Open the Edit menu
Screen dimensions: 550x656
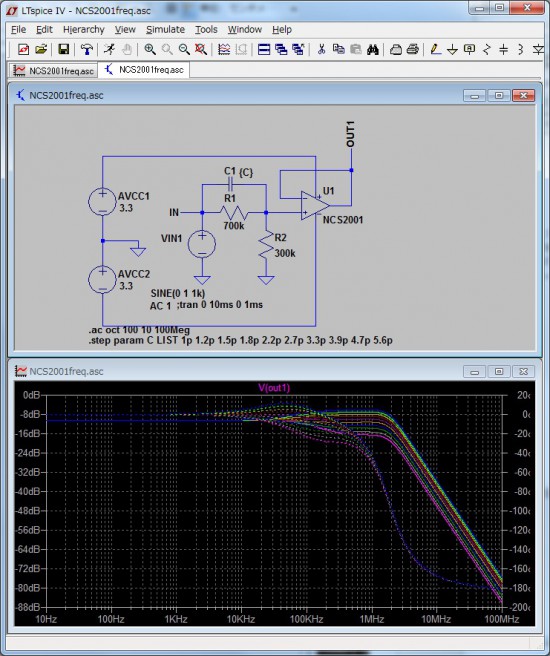tap(44, 30)
